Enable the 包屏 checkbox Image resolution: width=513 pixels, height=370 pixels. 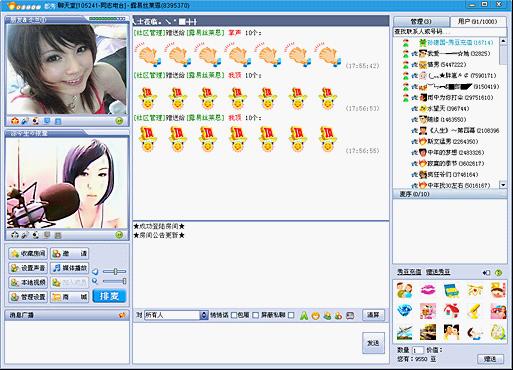256,315
